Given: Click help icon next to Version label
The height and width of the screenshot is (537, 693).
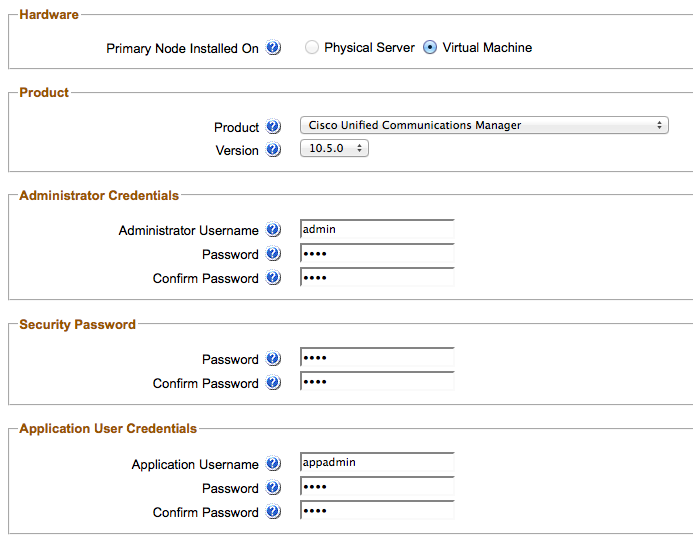Looking at the screenshot, I should coord(273,150).
